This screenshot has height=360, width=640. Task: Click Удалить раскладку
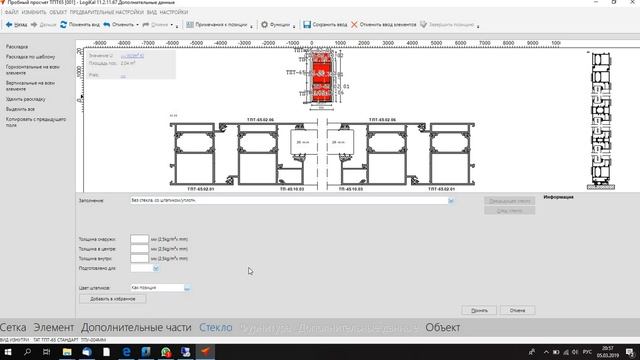25,99
